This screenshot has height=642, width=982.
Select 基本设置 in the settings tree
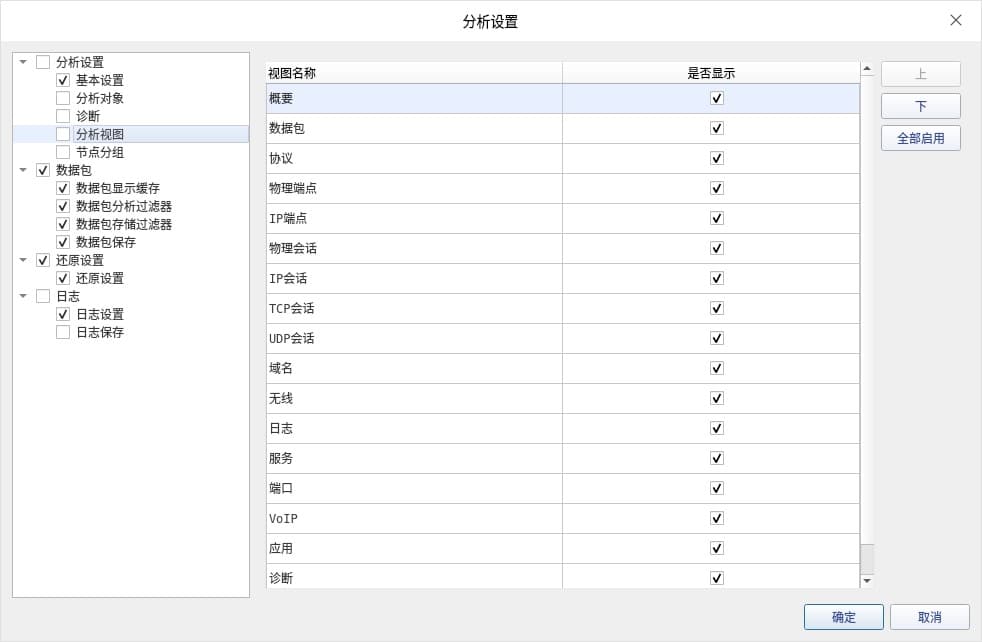click(x=100, y=80)
